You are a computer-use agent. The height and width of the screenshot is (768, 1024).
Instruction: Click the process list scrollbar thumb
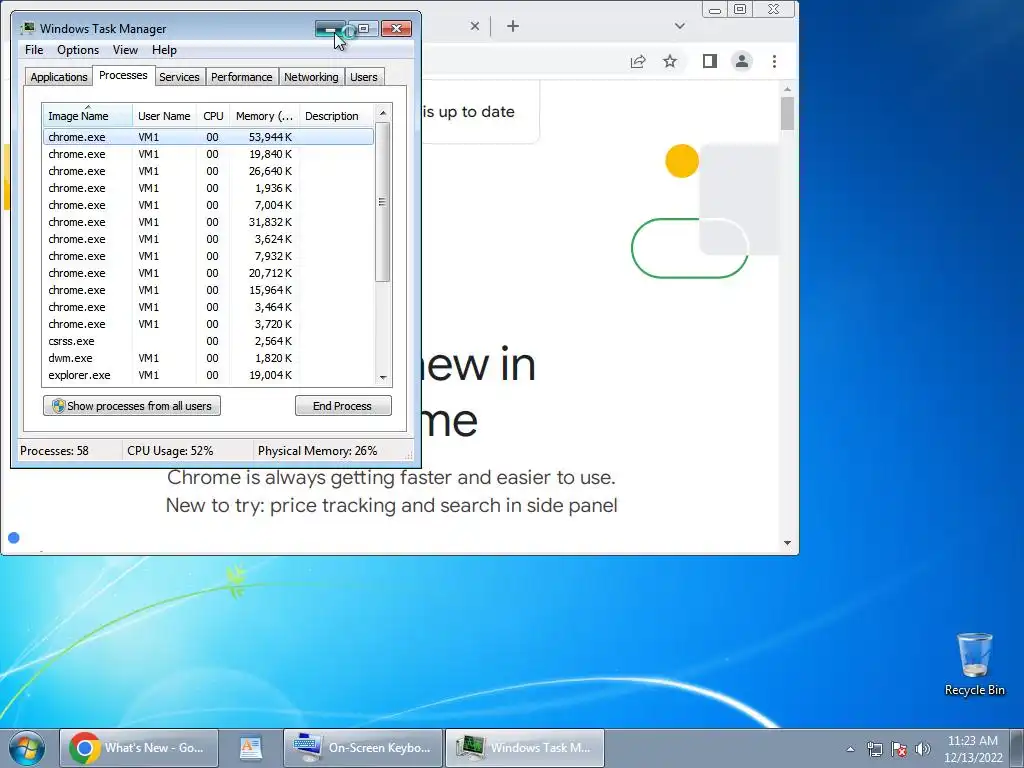(x=383, y=202)
